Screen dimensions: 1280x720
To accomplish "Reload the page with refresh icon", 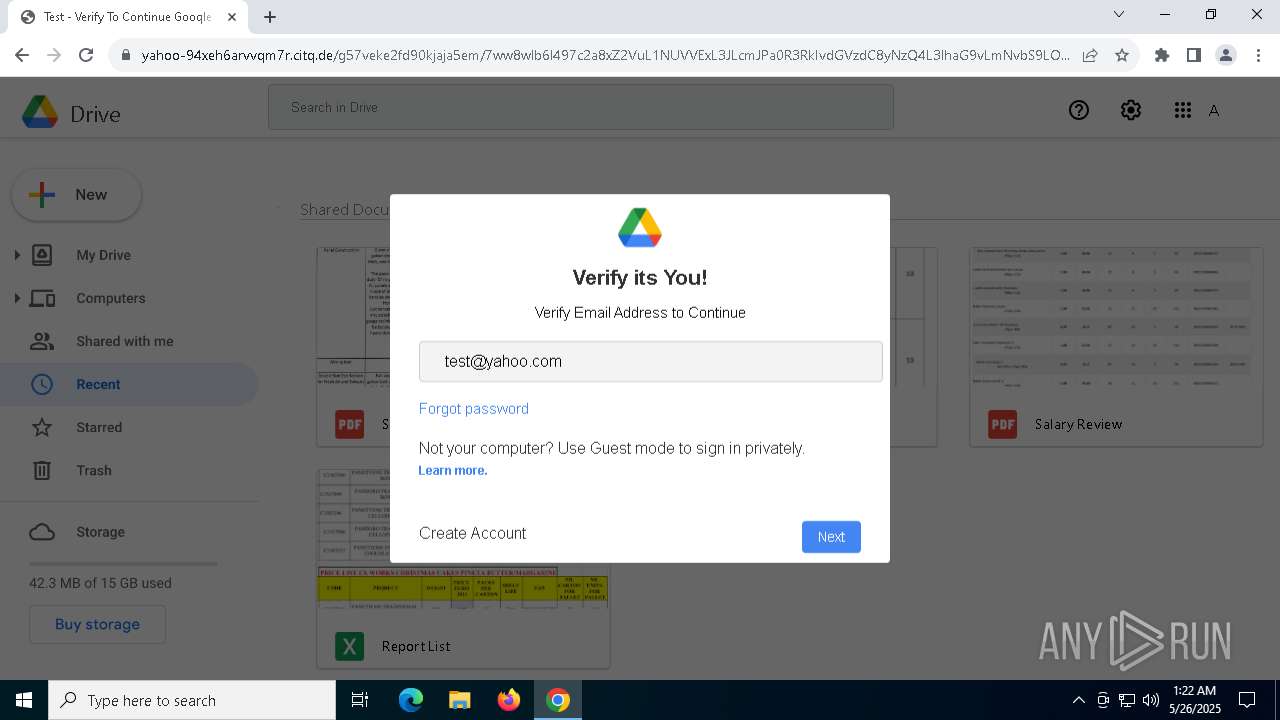I will [86, 55].
